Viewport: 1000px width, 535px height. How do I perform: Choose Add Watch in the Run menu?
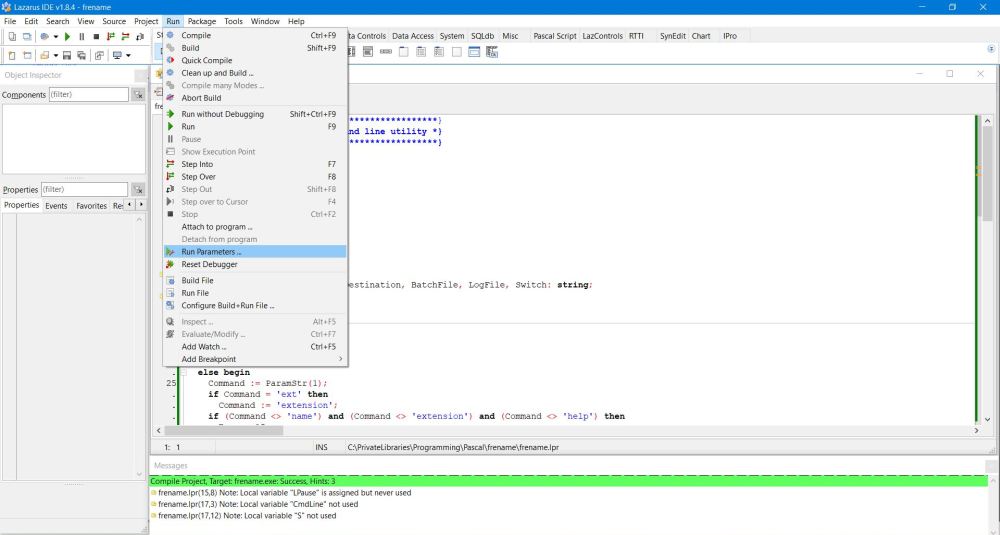tap(255, 347)
